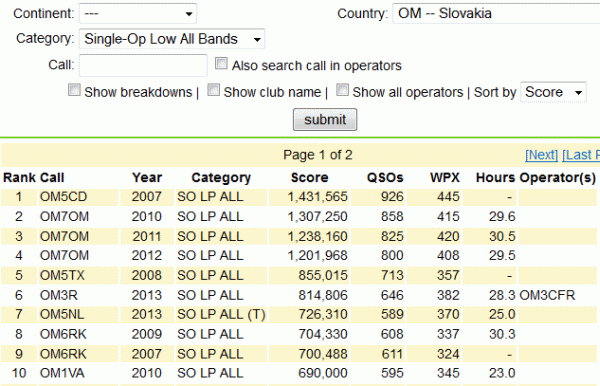Image resolution: width=600 pixels, height=386 pixels.
Task: Select OM6RK call in the 2009 row
Action: point(64,334)
